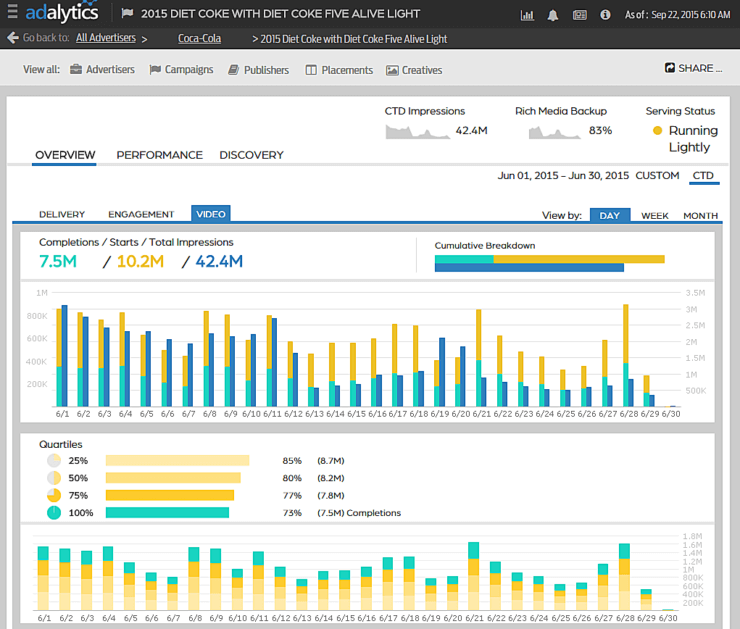
Task: Select the ENGAGEMENT sub-tab
Action: coord(141,214)
